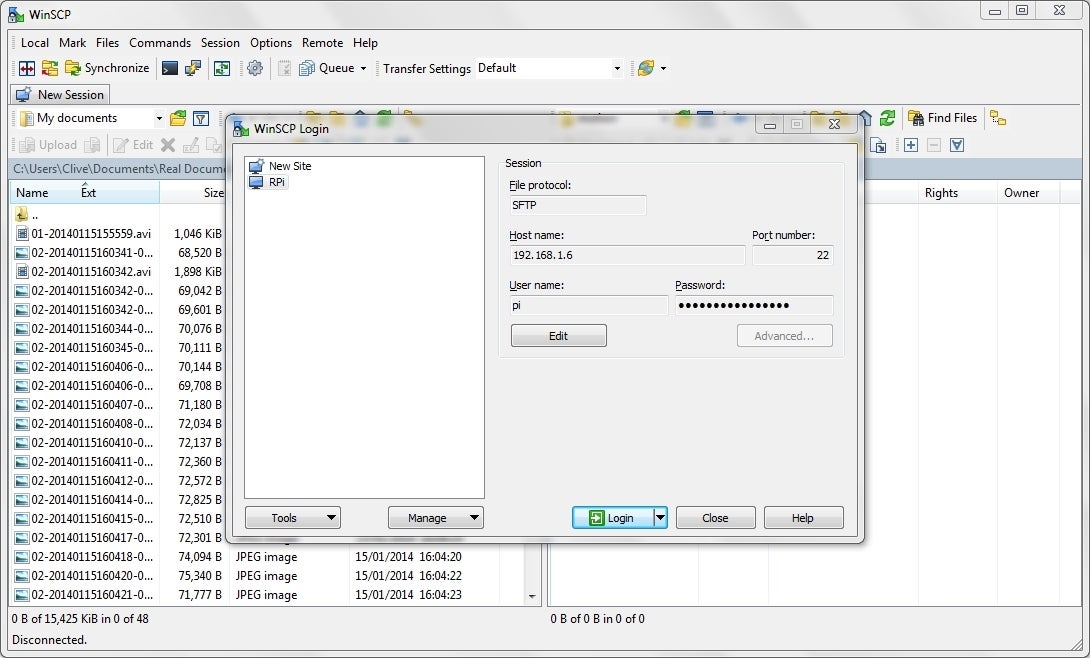Expand the Queue dropdown arrow

point(363,68)
